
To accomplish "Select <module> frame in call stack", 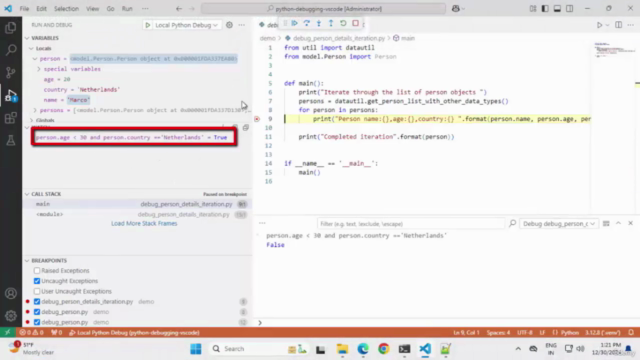I will coord(138,214).
